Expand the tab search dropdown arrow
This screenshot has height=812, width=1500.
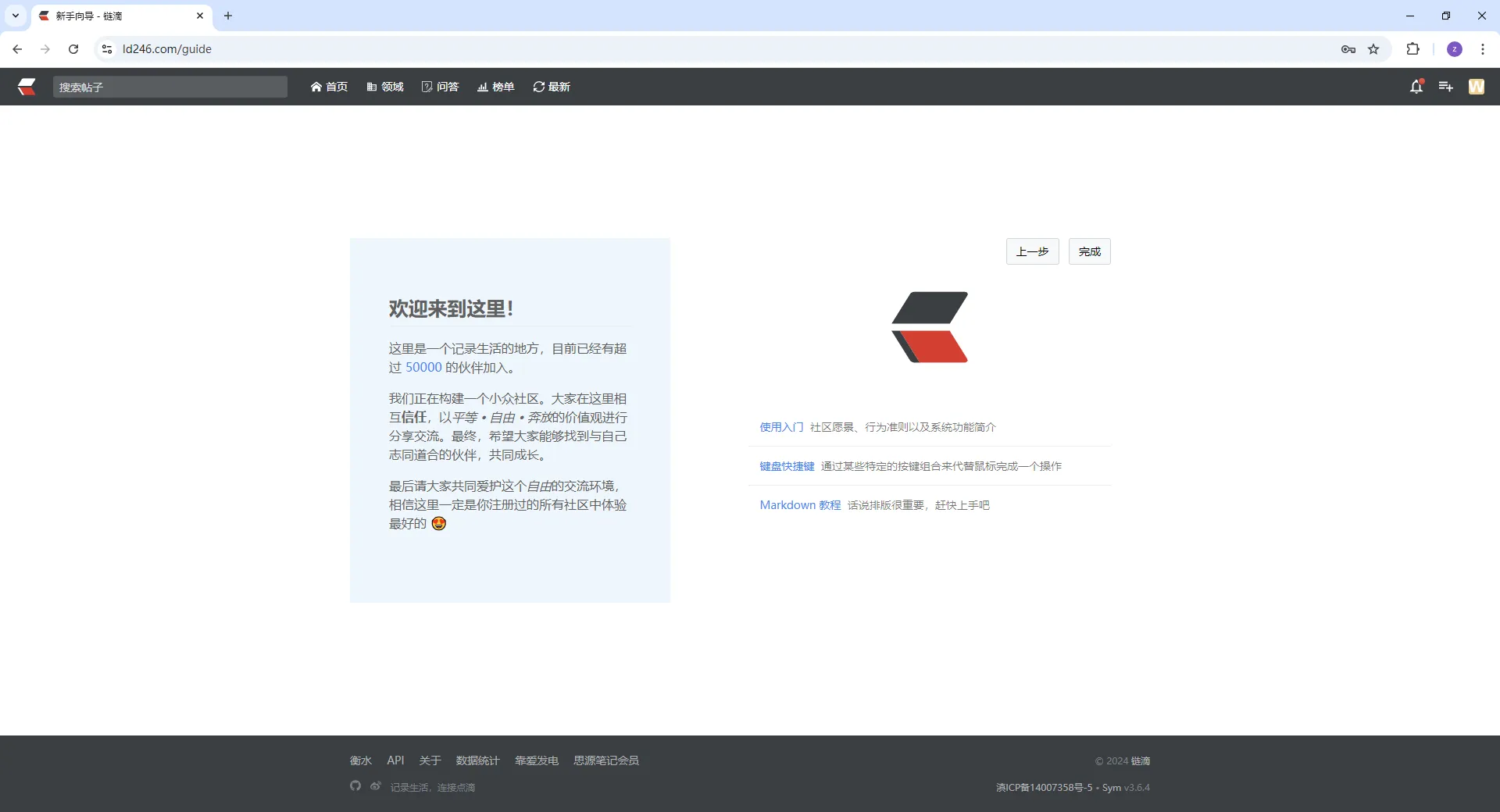(x=16, y=16)
